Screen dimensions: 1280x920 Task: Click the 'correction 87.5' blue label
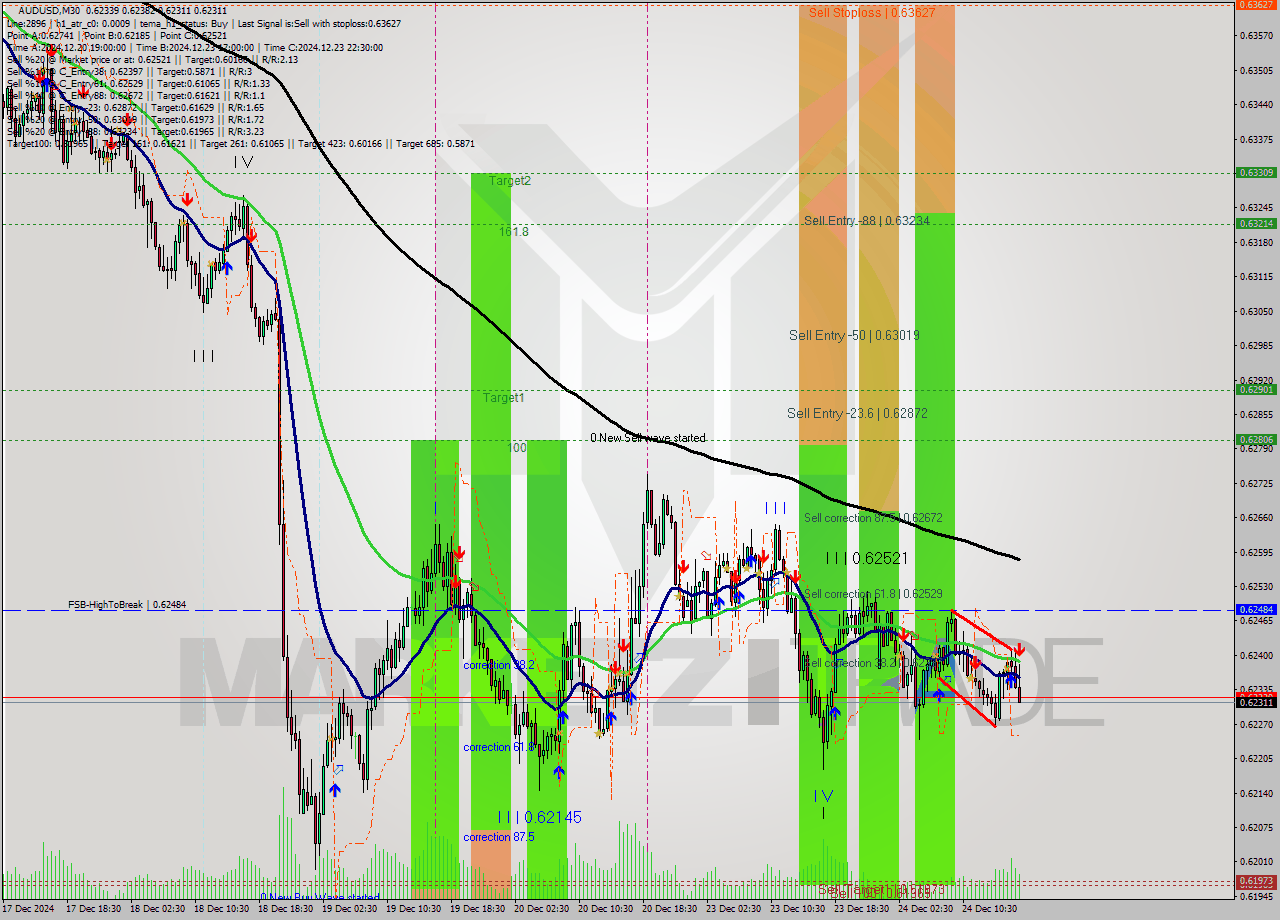[498, 837]
